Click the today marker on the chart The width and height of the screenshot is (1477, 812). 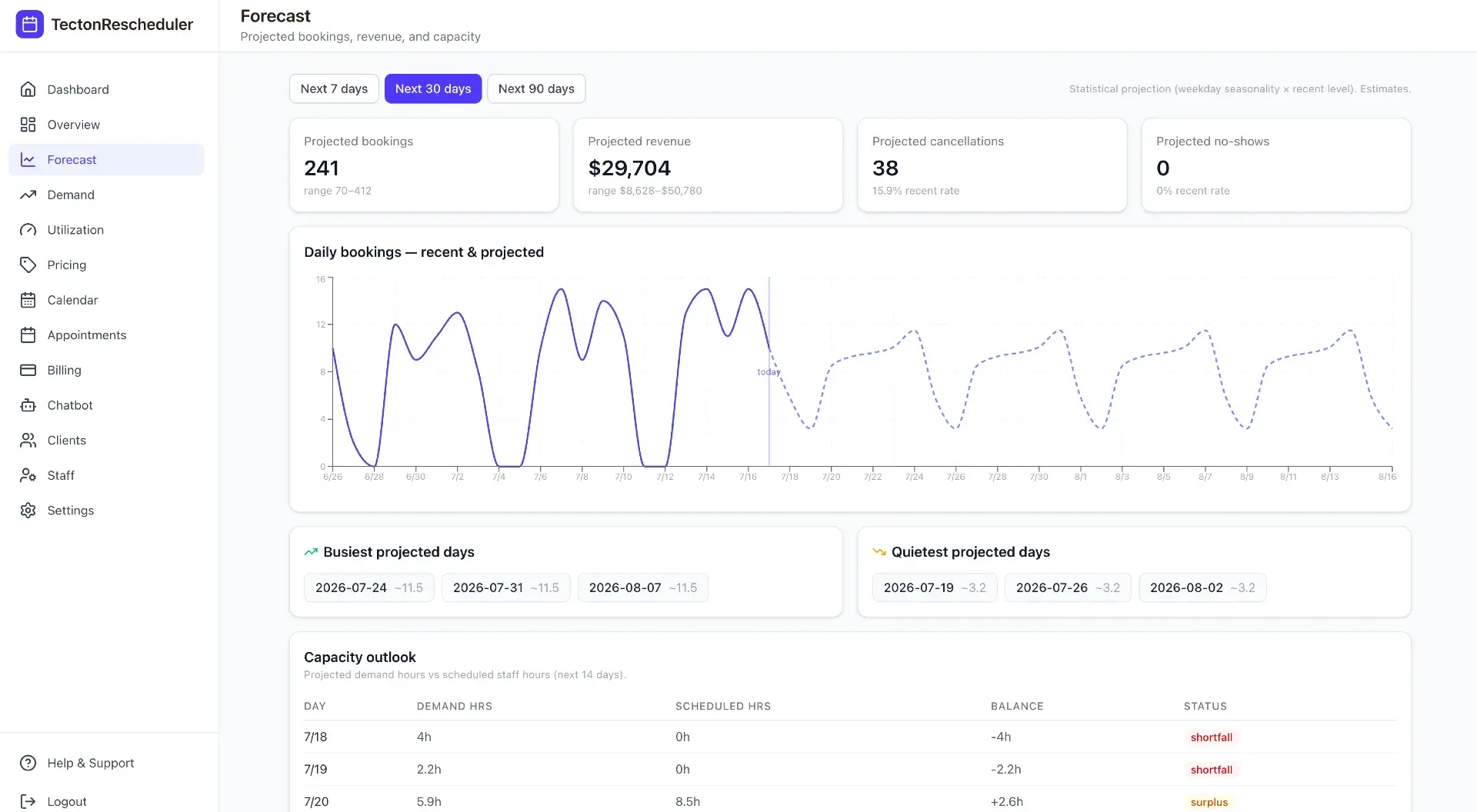pos(769,372)
